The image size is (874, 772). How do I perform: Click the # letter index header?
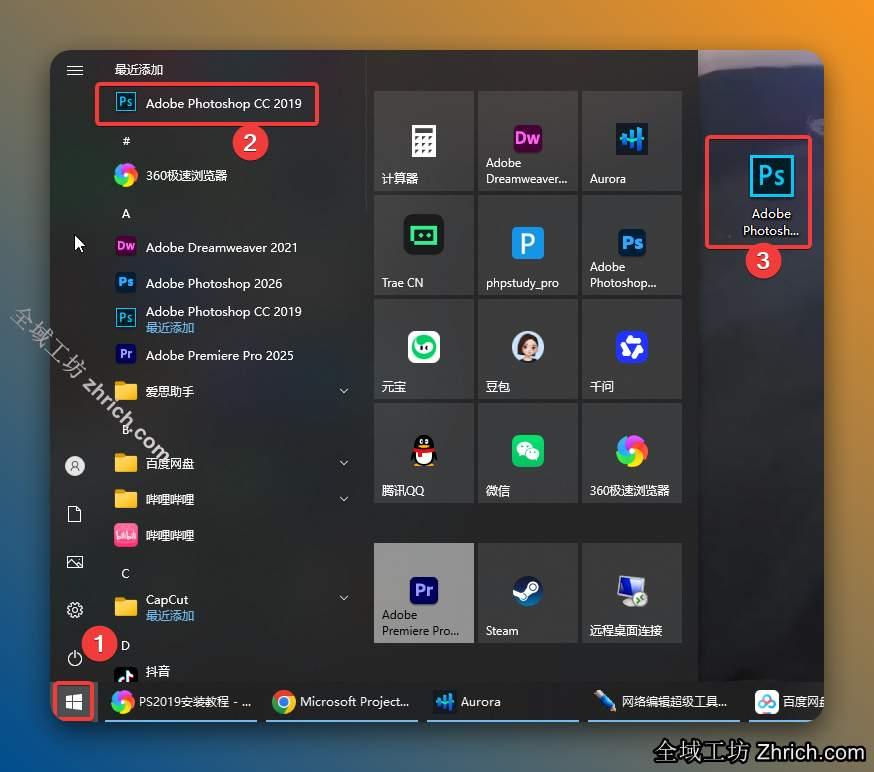click(x=126, y=141)
